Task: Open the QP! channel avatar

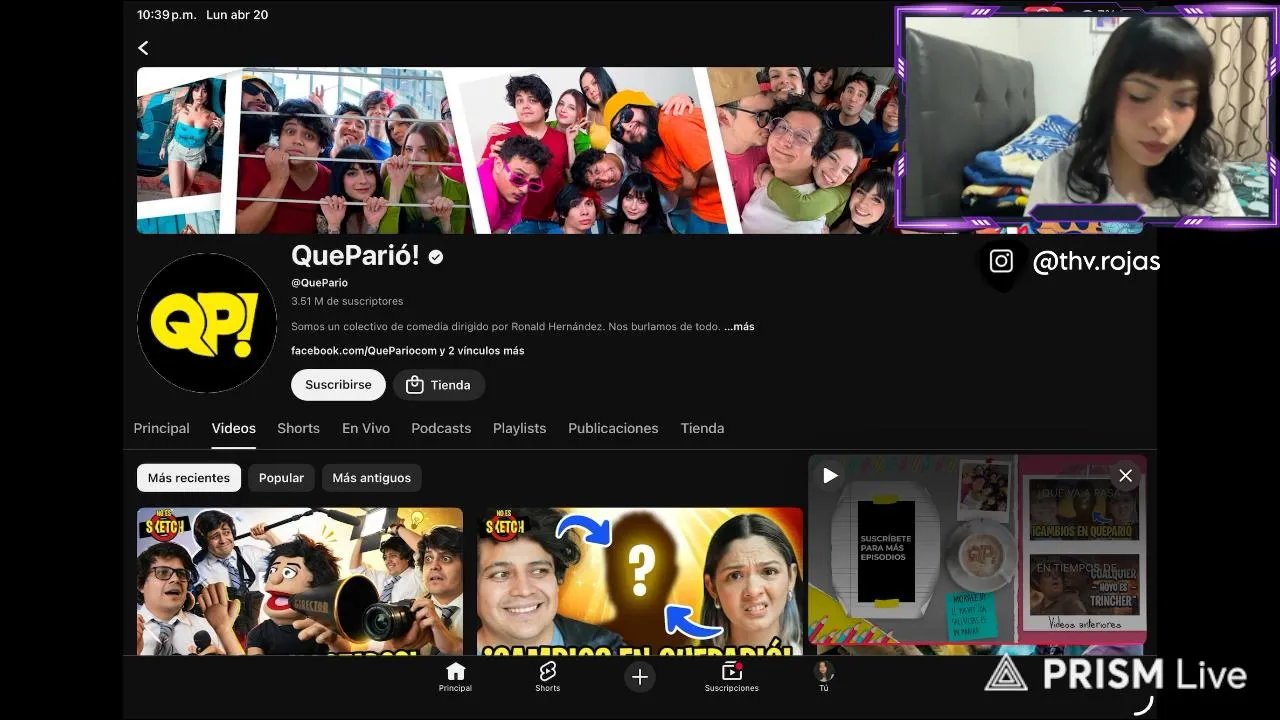Action: pos(207,323)
